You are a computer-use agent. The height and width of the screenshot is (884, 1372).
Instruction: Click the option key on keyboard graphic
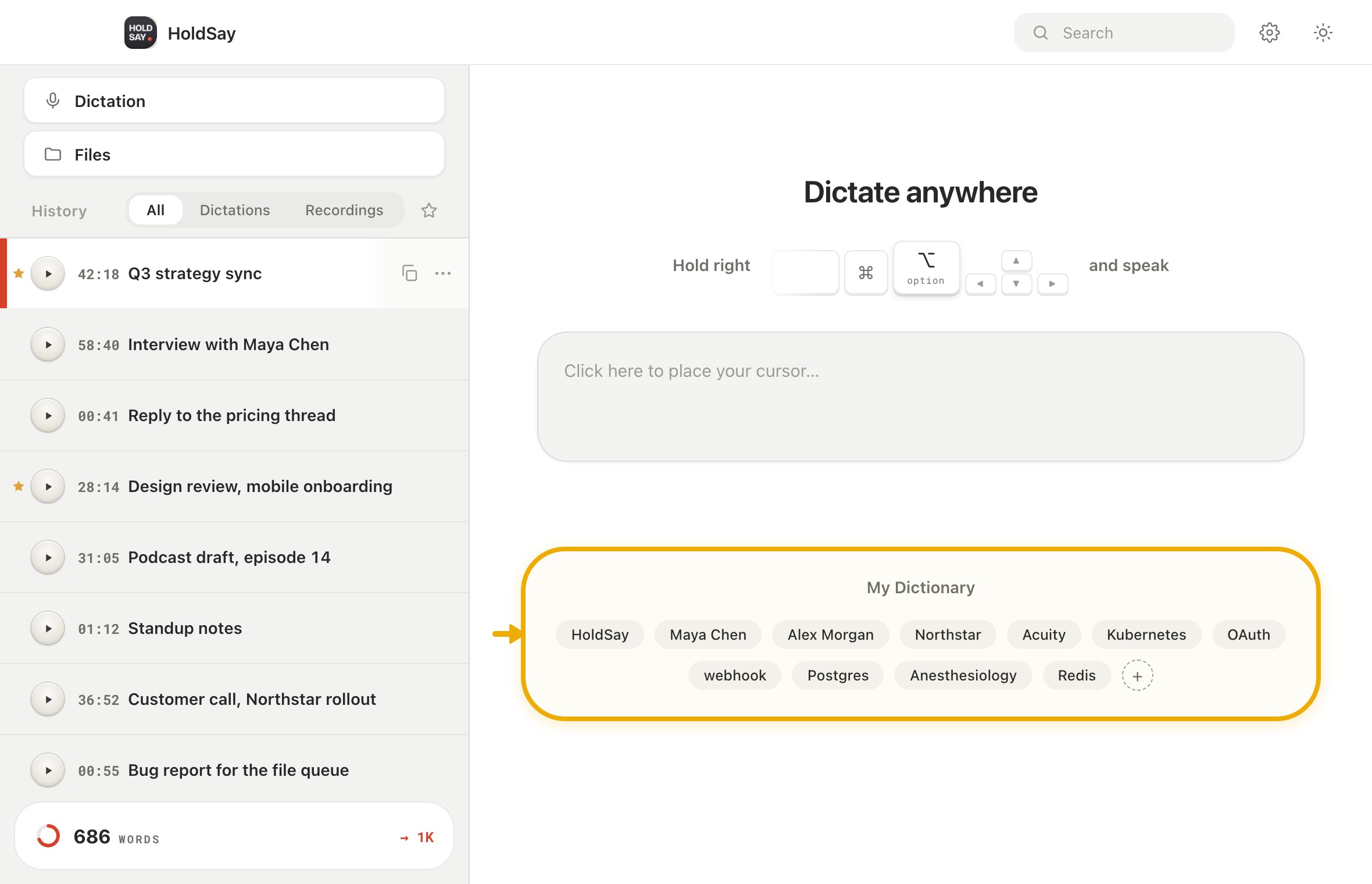[926, 269]
